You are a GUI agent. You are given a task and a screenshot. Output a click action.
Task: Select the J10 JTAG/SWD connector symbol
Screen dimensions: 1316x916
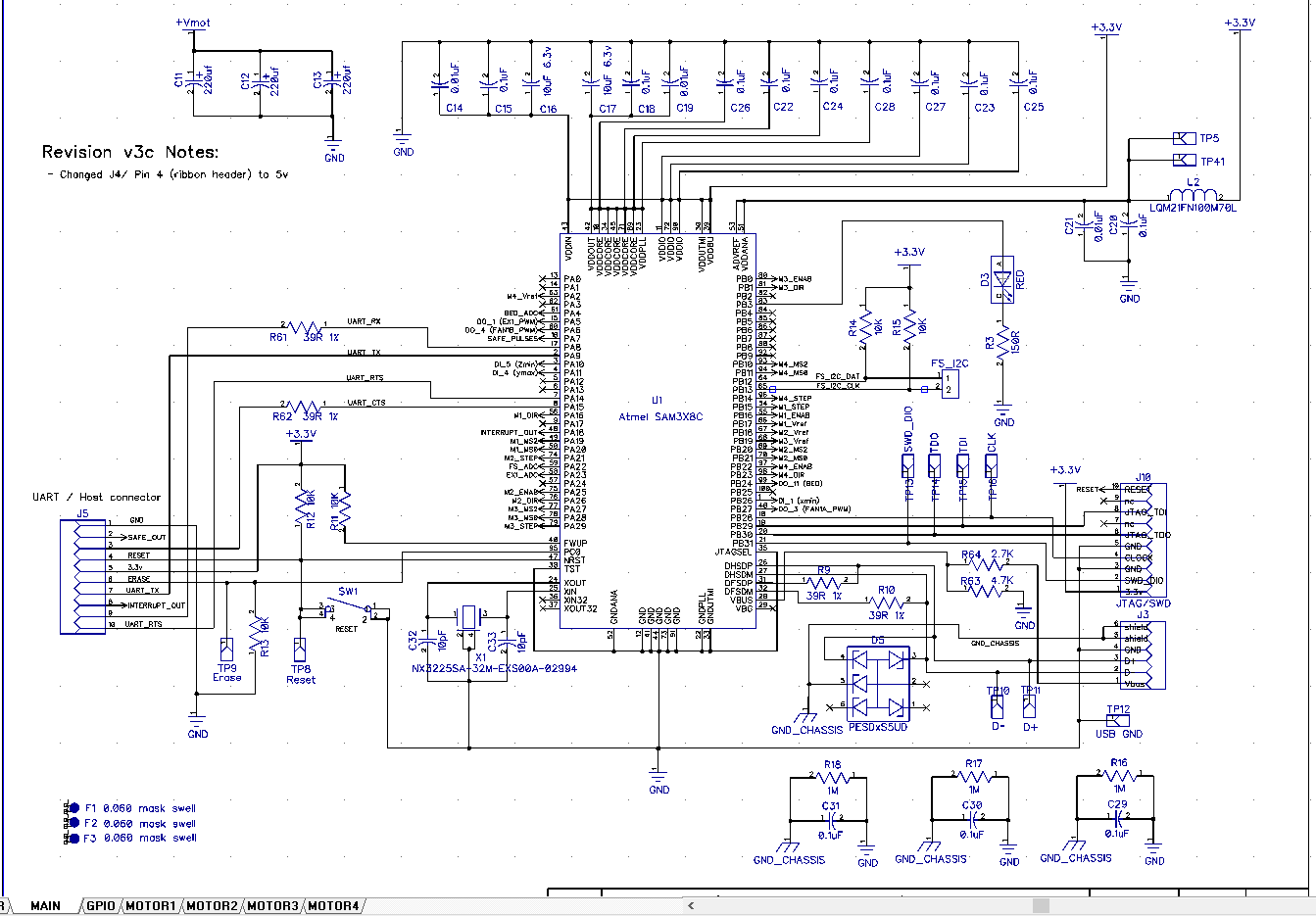pos(1143,539)
